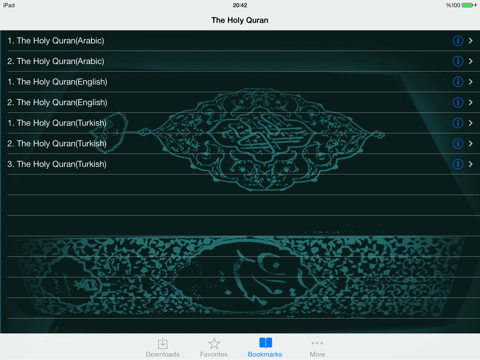Tap chevron on 2. The Holy Quran(English) row
The height and width of the screenshot is (360, 480).
click(x=470, y=102)
